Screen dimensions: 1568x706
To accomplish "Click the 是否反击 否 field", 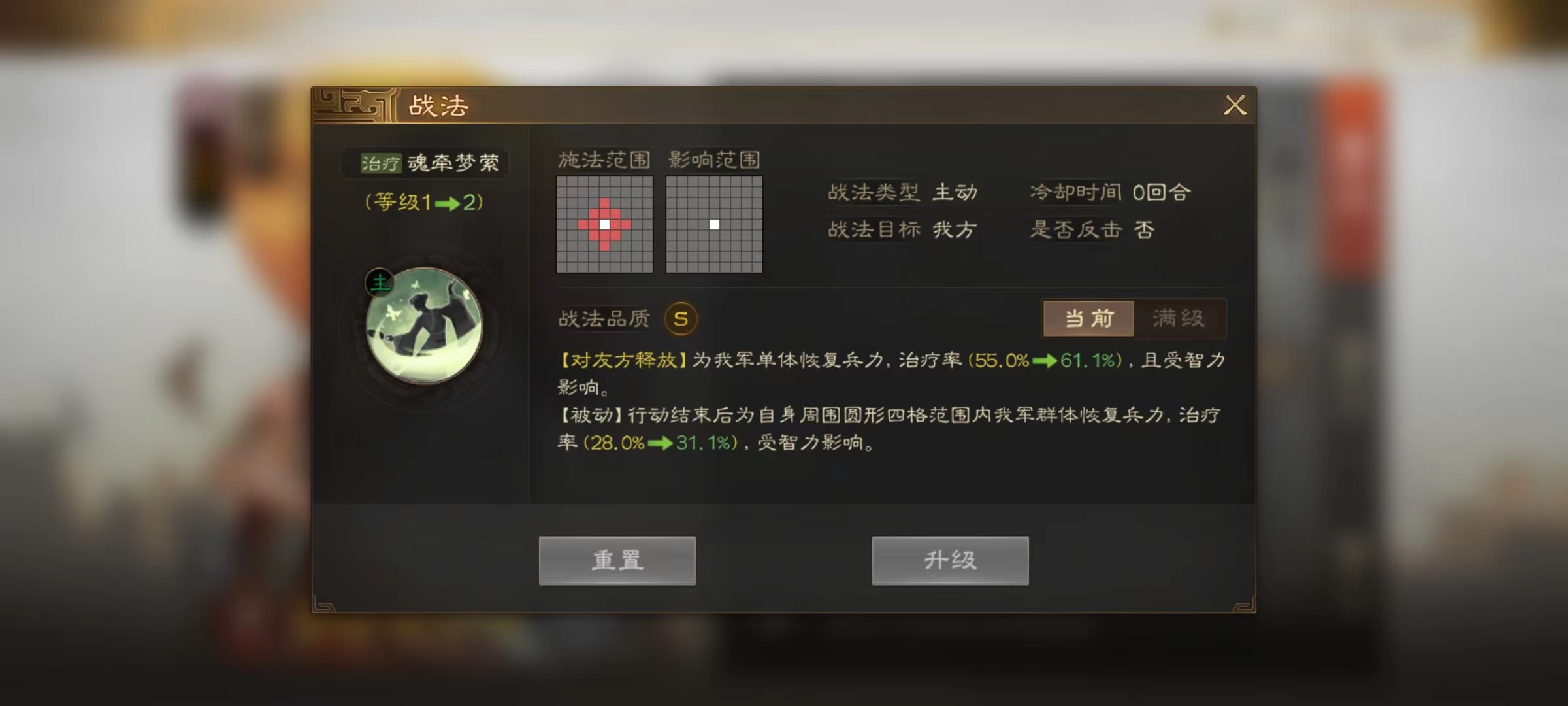I will click(1092, 229).
